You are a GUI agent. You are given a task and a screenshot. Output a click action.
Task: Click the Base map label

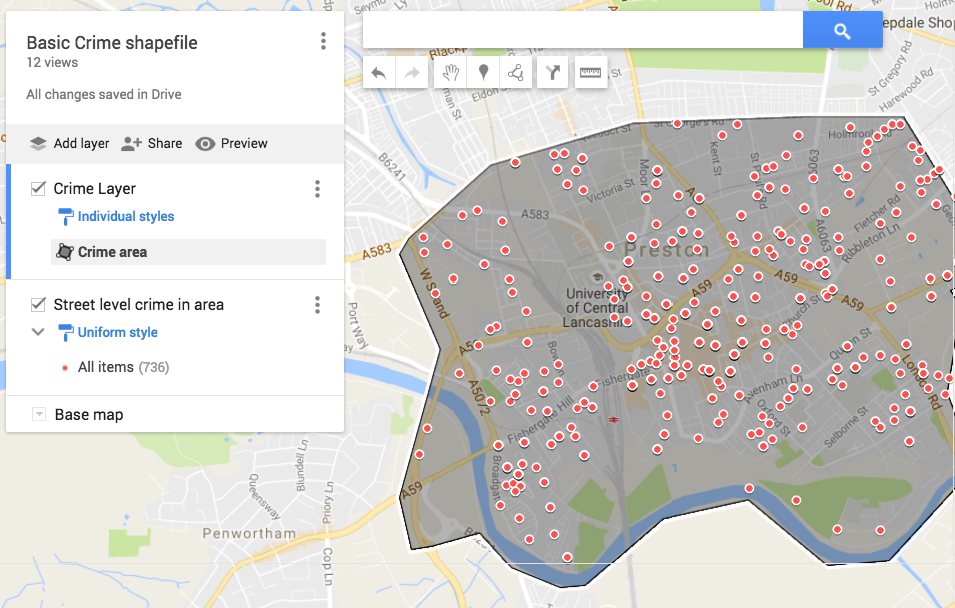(x=89, y=415)
